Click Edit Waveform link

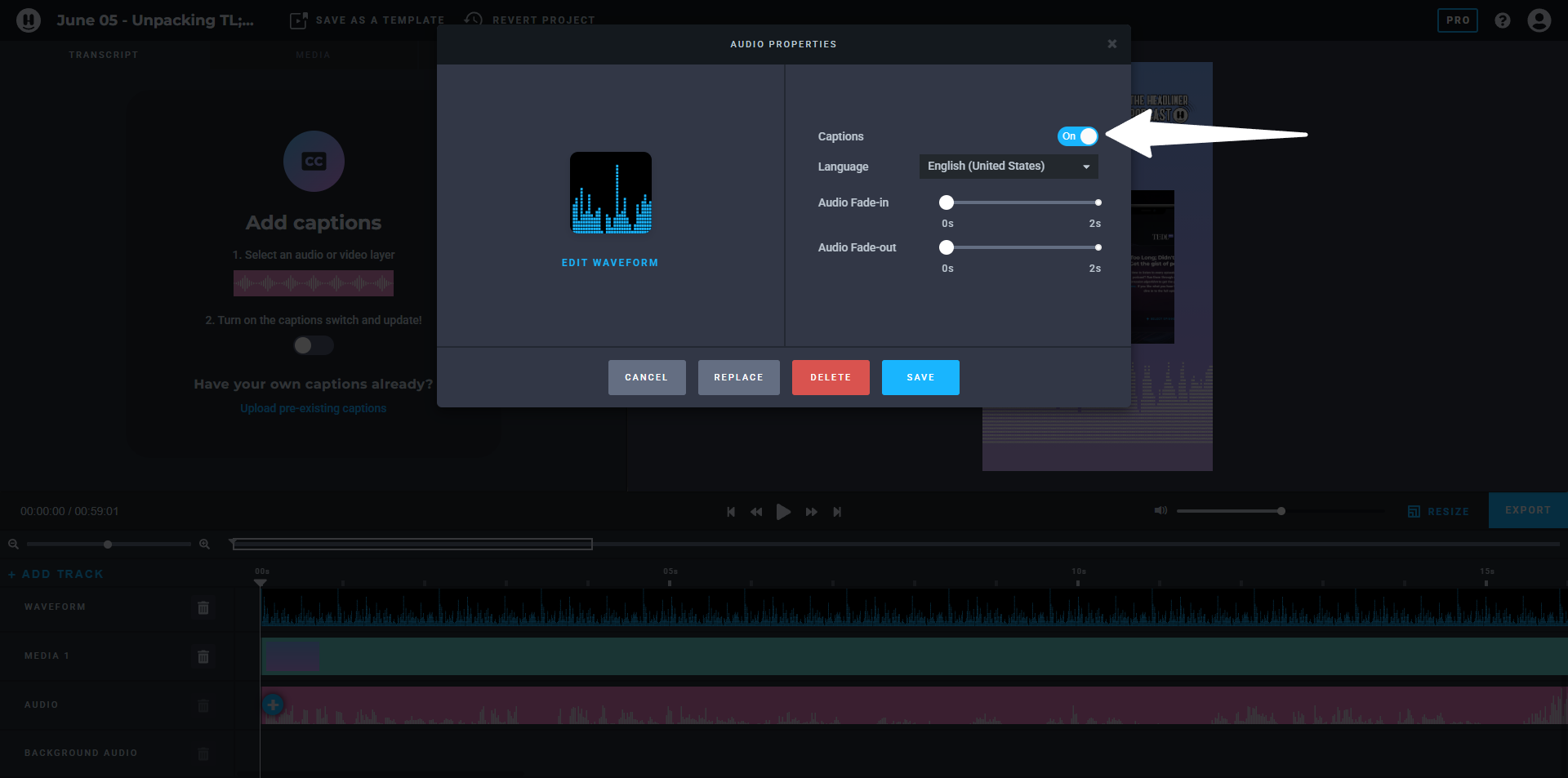click(x=609, y=263)
